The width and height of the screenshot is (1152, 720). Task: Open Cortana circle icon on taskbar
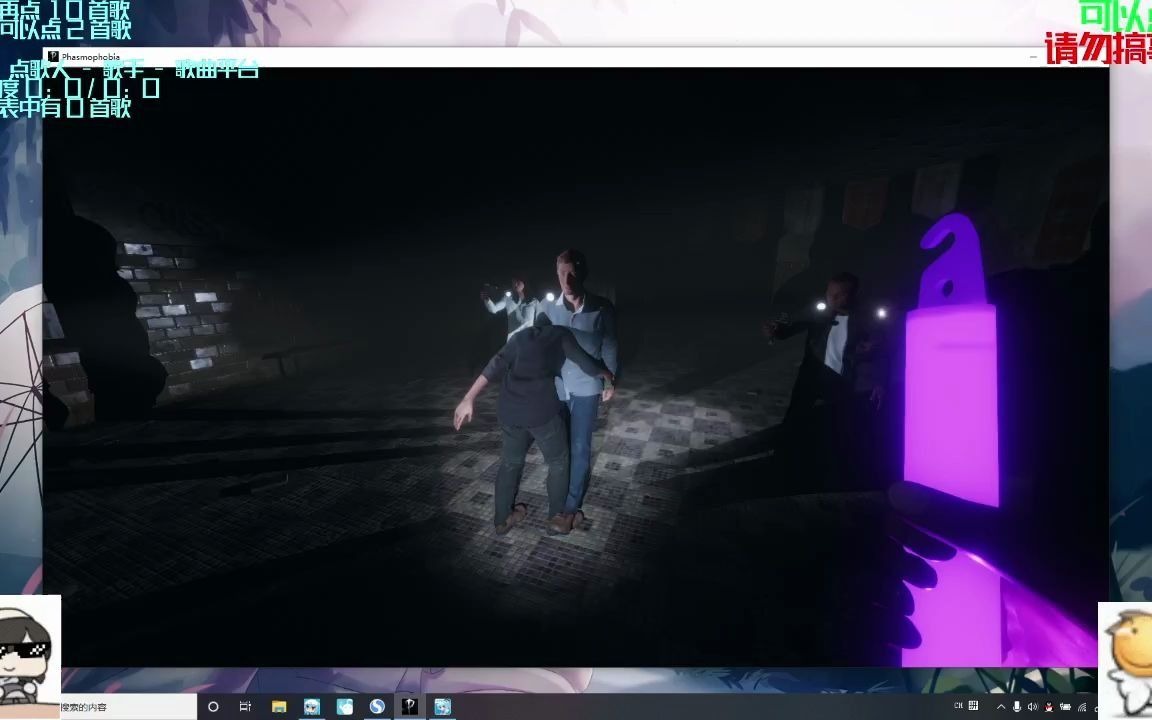213,707
